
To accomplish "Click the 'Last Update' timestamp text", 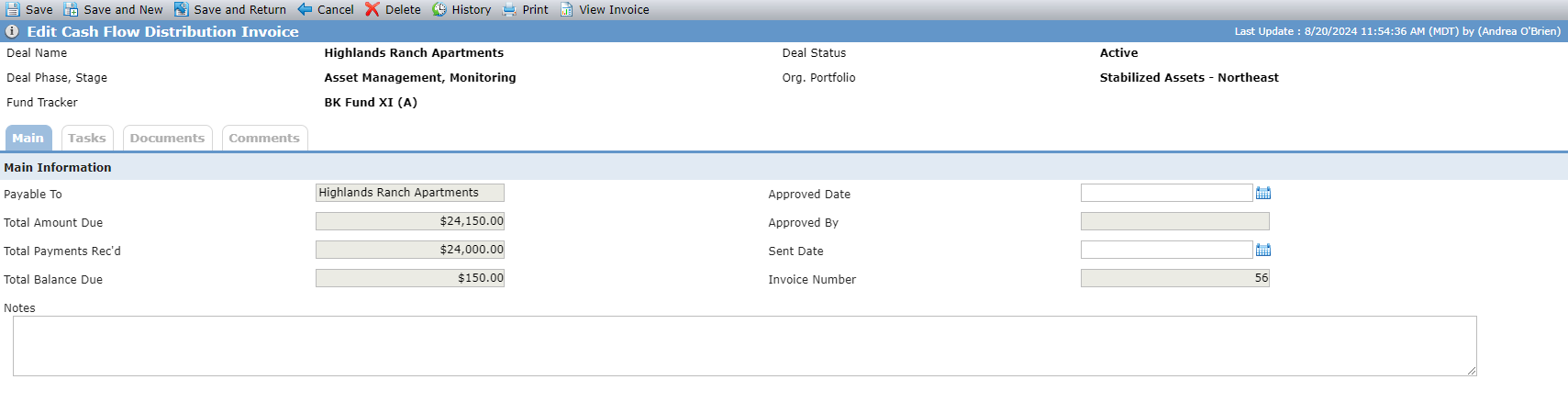I will click(x=1397, y=31).
